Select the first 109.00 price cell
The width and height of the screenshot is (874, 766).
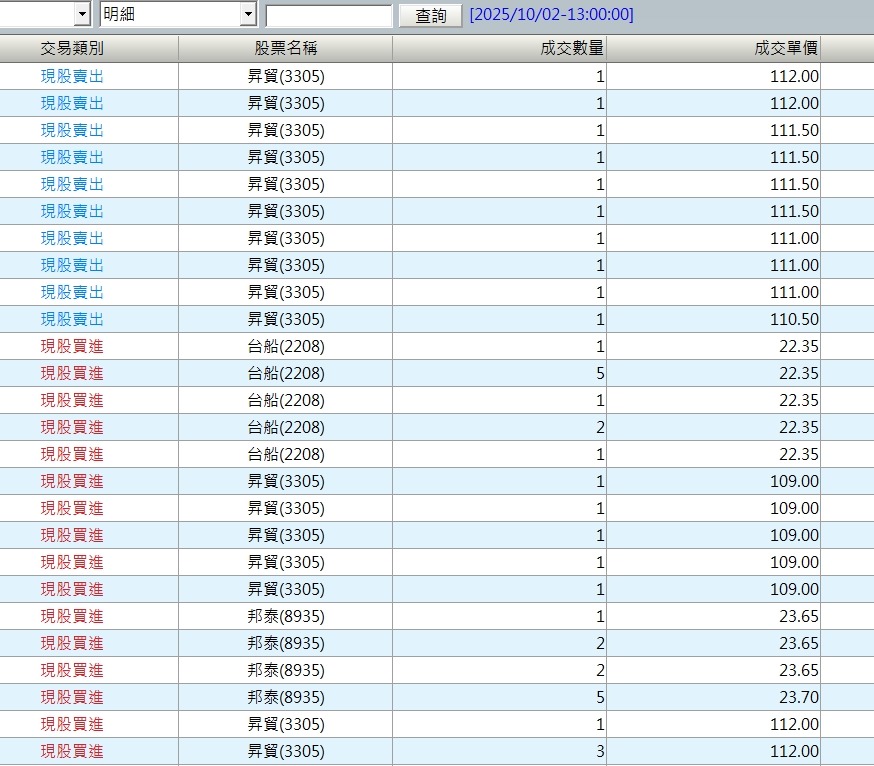click(x=794, y=481)
